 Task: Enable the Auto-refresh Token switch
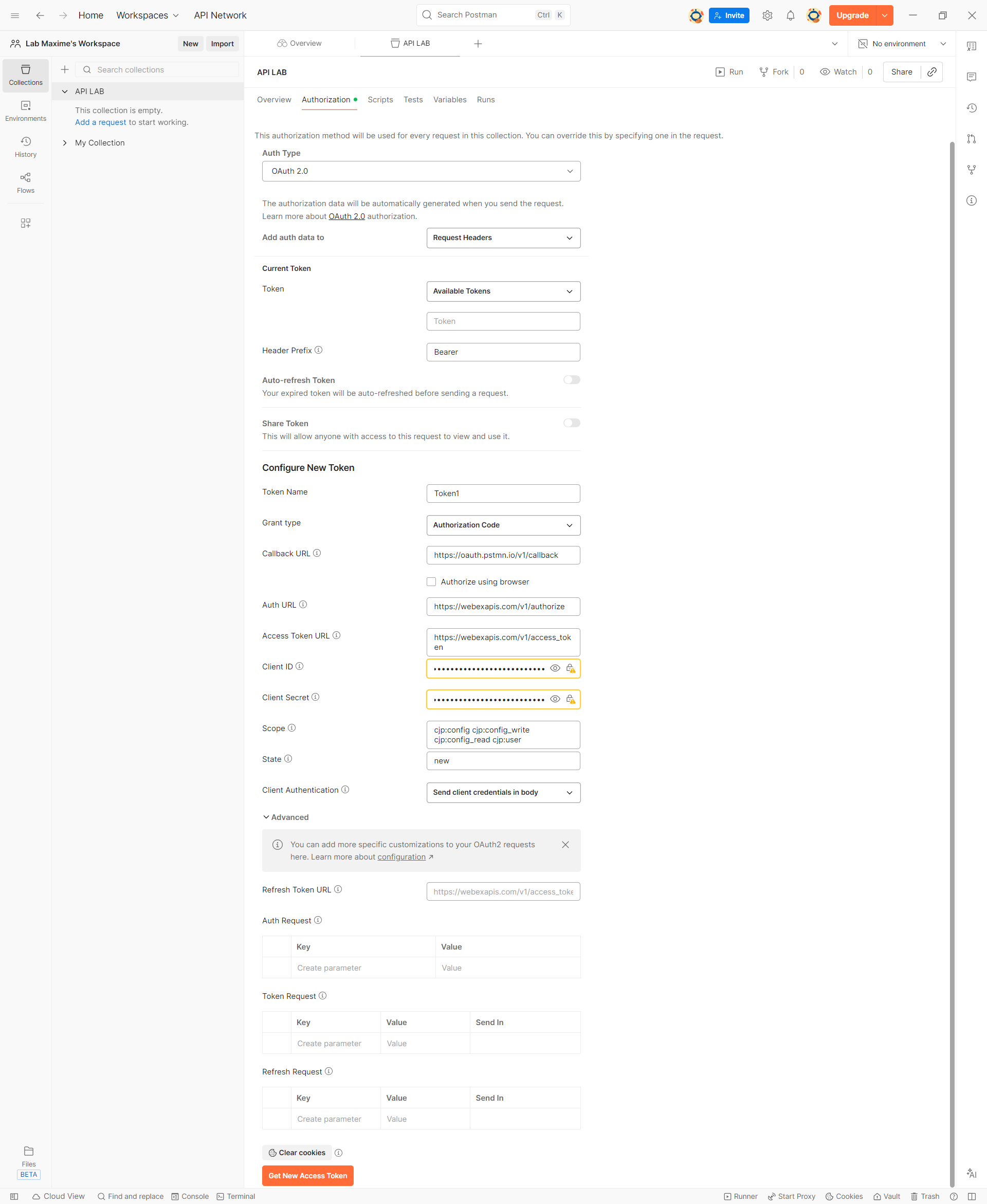(x=572, y=380)
